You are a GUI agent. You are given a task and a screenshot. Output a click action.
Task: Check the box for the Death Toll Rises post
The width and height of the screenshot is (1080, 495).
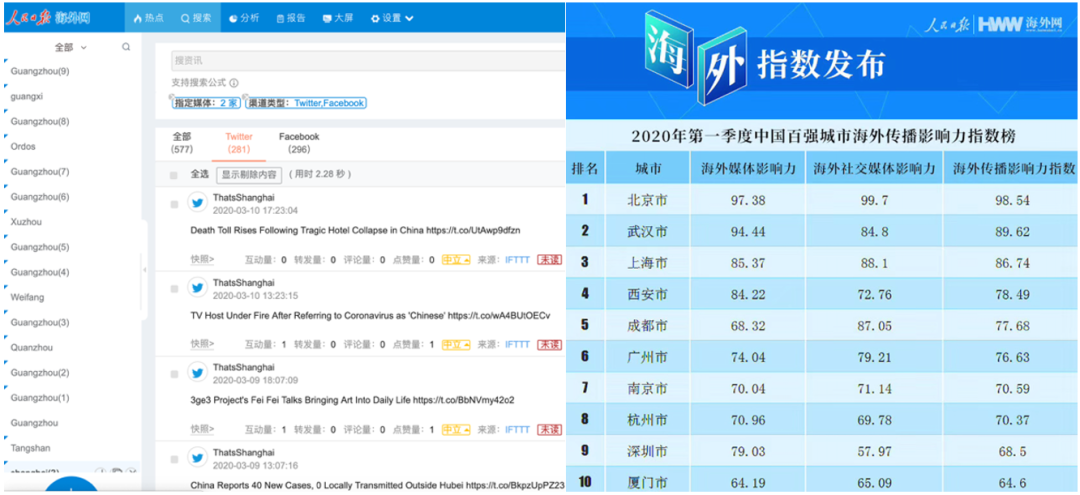[174, 204]
